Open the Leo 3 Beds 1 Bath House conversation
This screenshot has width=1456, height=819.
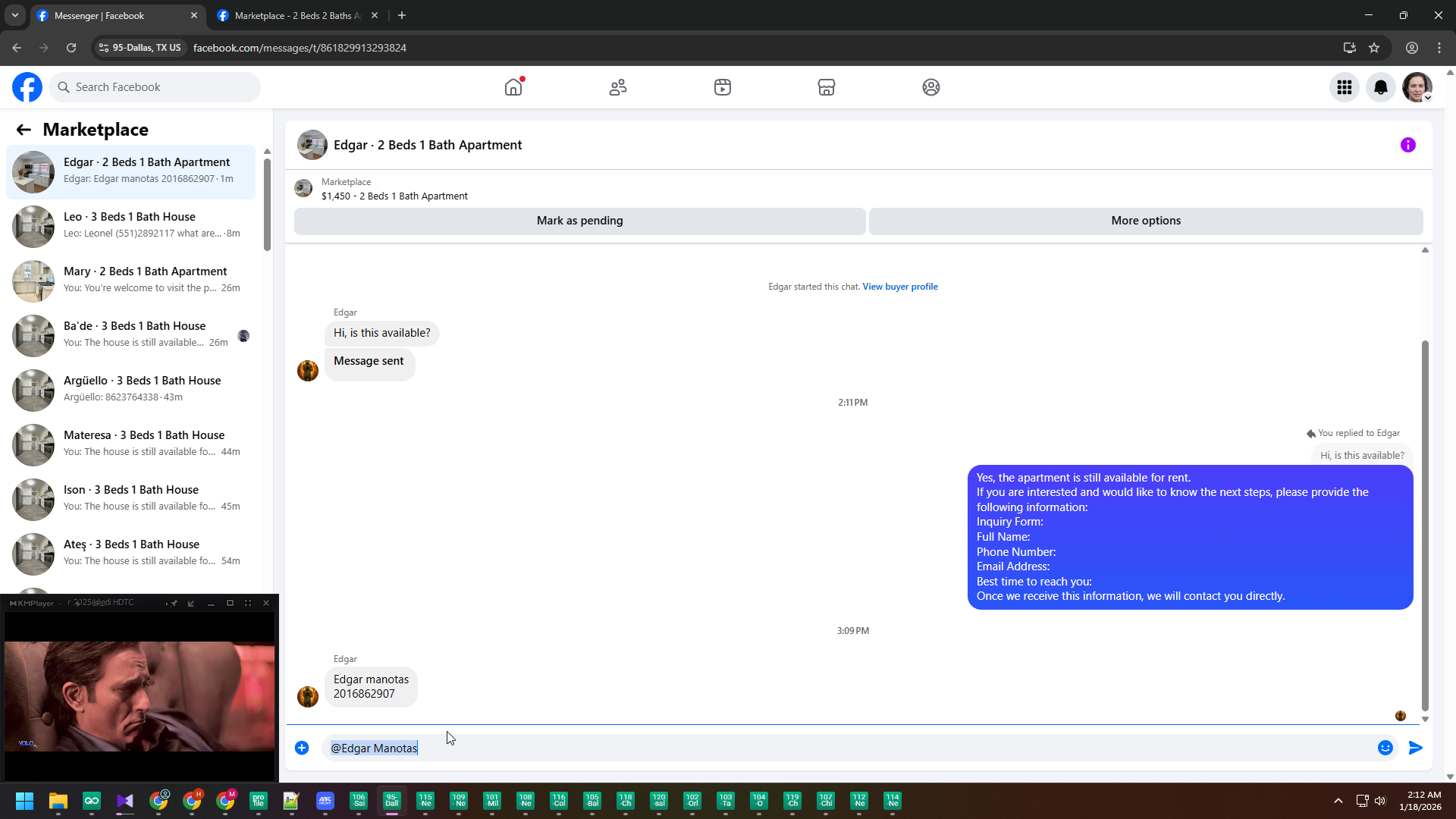(130, 225)
